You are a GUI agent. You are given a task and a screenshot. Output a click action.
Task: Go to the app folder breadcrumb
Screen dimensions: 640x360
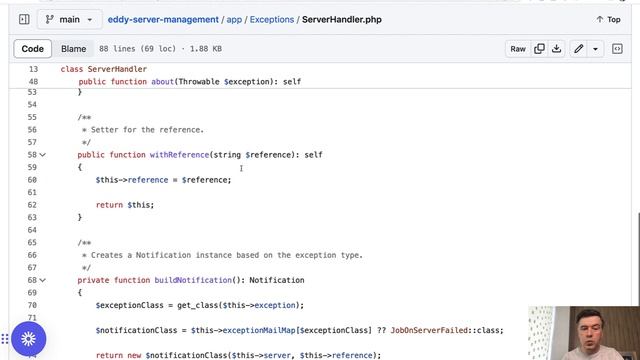coord(234,20)
